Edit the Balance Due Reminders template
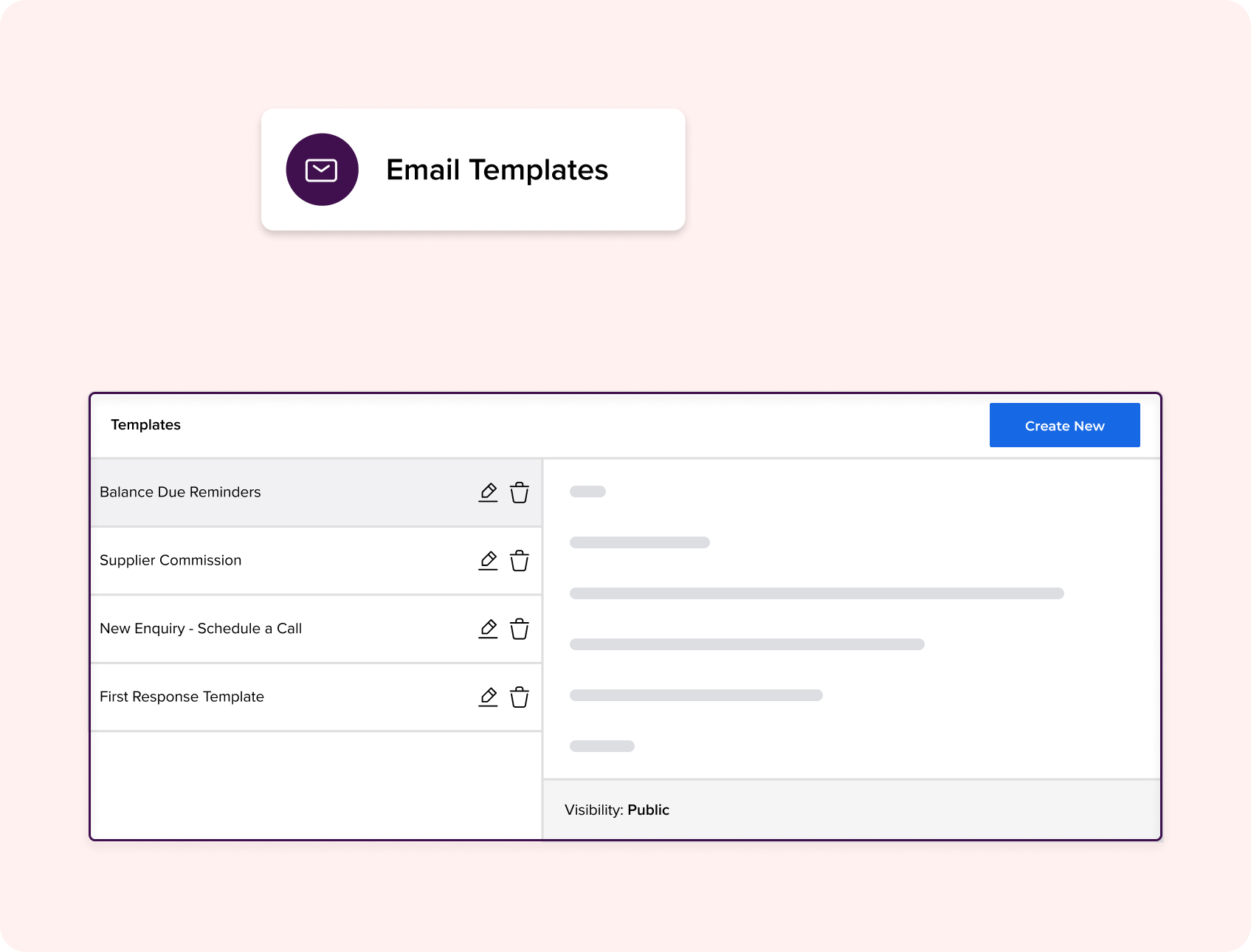Screen dimensions: 1251x952 (x=488, y=492)
